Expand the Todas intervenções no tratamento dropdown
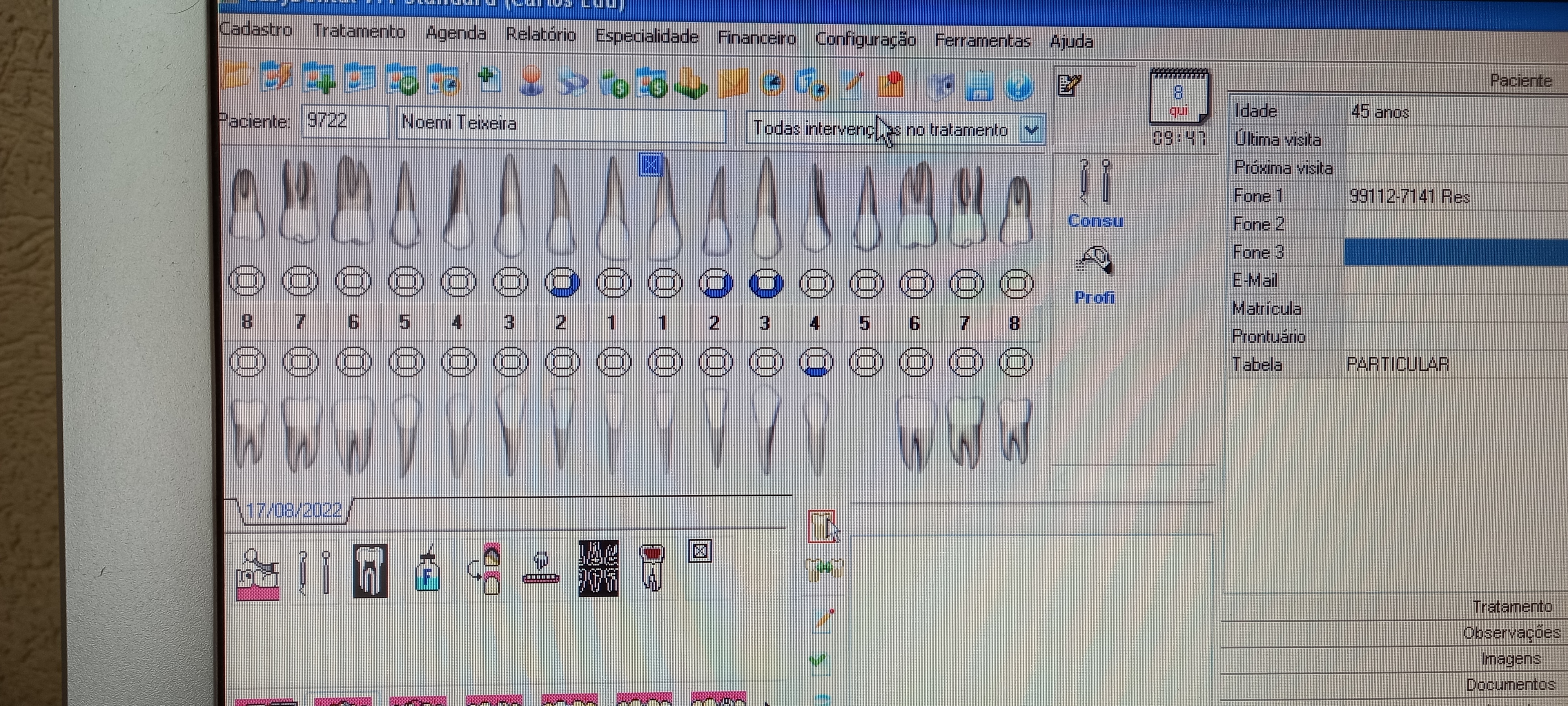1568x706 pixels. (1031, 130)
